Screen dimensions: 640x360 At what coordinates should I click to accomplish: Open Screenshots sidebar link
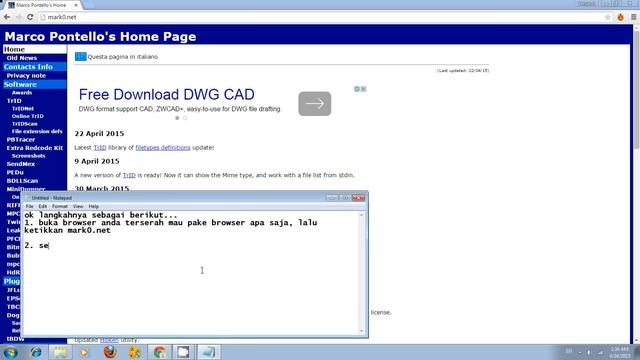pos(29,156)
